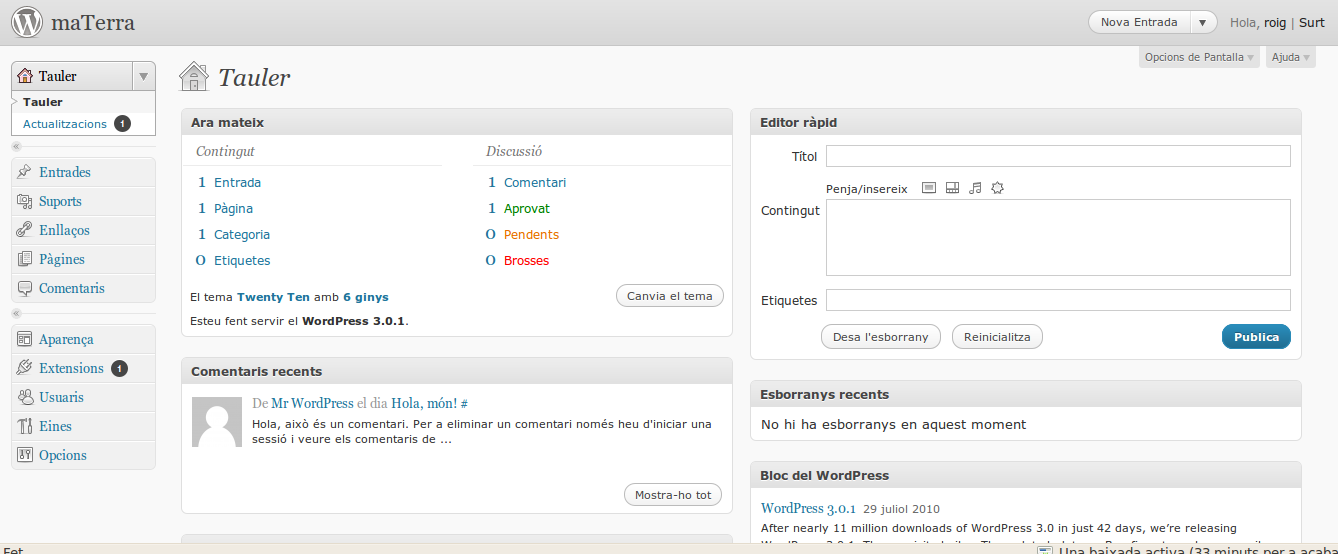This screenshot has width=1338, height=554.
Task: Collapse the upper sidebar menu separator arrow
Action: [16, 146]
